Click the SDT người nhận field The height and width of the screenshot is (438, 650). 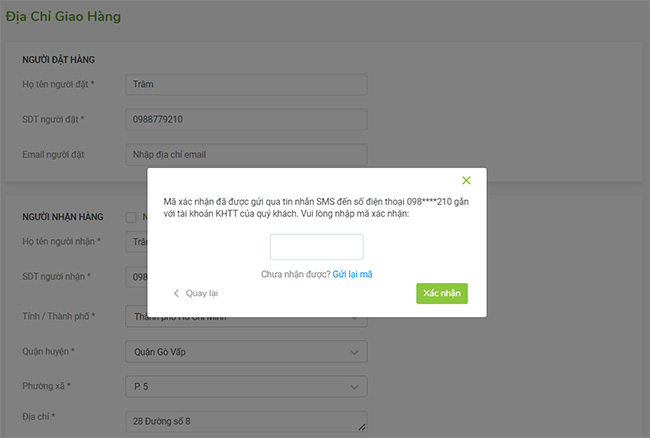[135, 277]
